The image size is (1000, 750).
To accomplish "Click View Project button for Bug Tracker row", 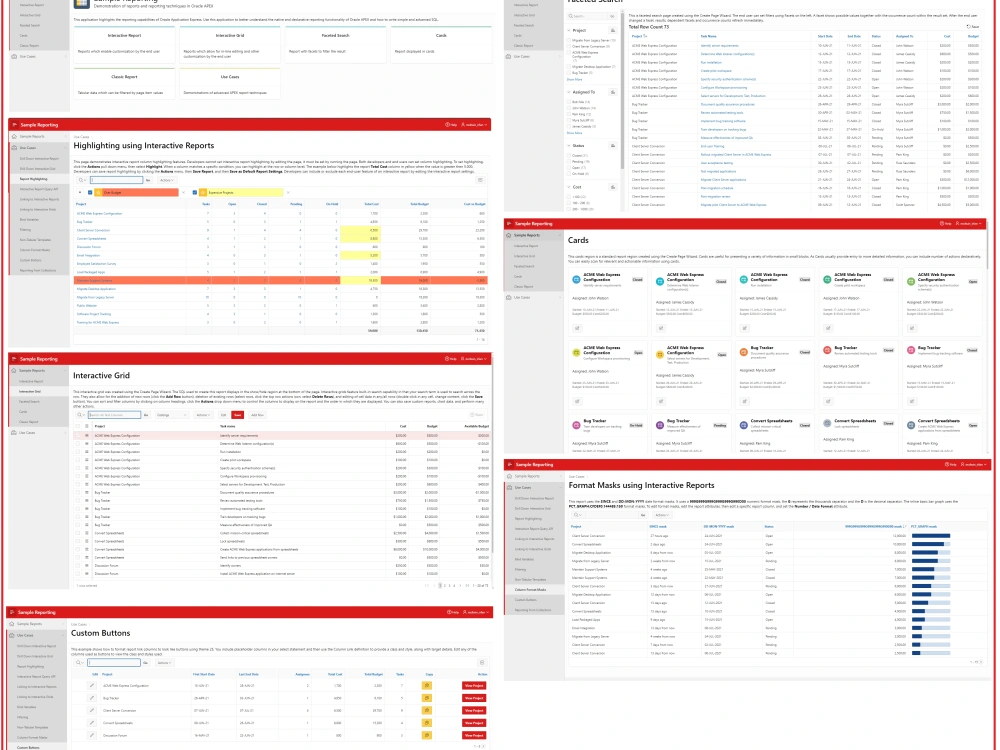I will click(x=474, y=698).
